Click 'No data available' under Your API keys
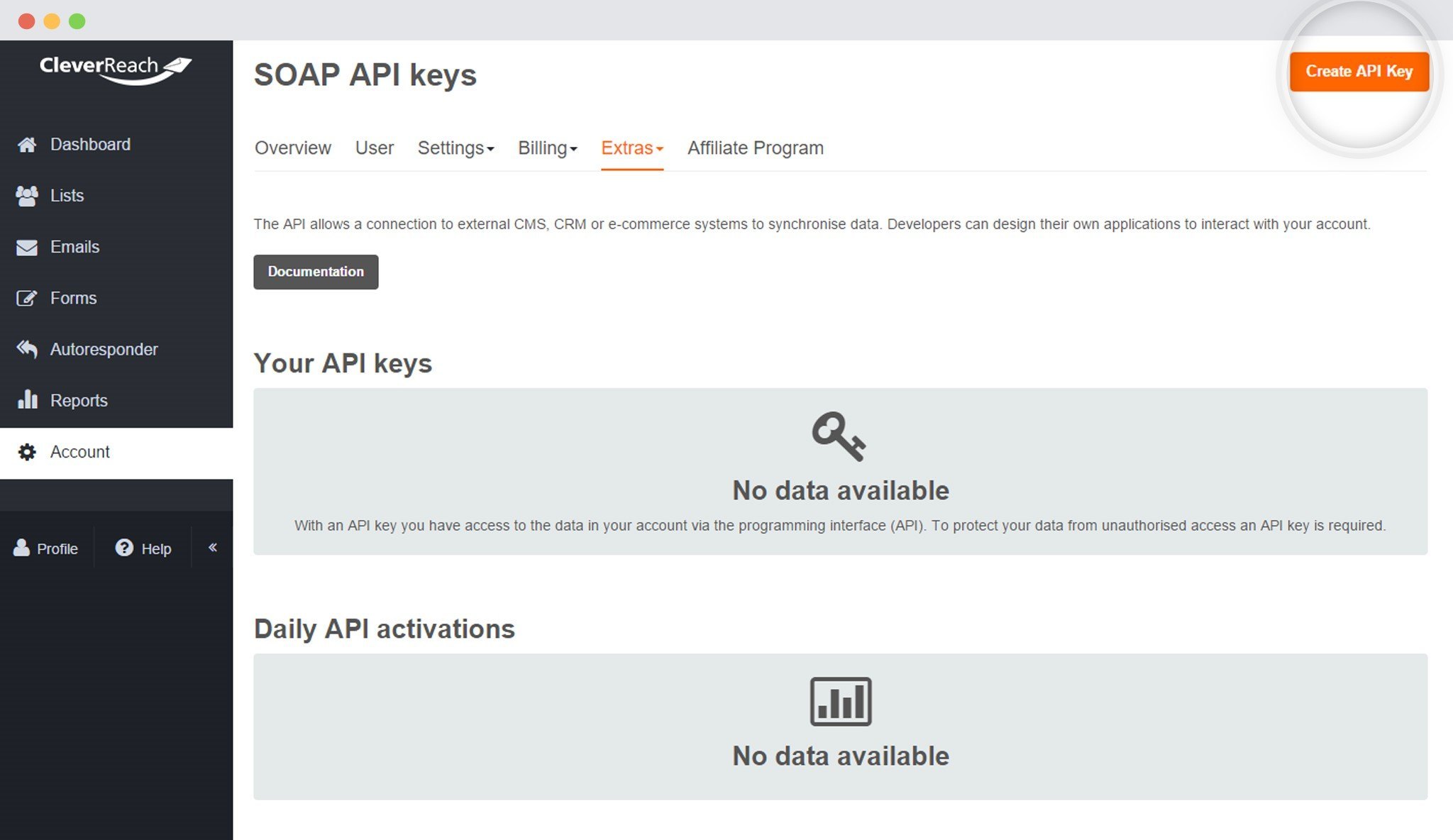Screen dimensions: 1453x840 (x=840, y=491)
